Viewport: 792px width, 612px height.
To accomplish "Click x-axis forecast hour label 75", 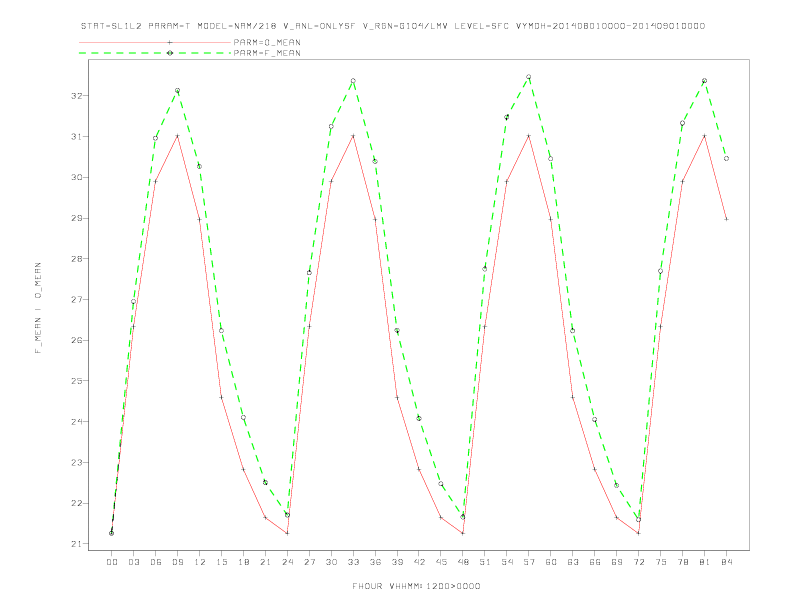I will click(x=661, y=562).
